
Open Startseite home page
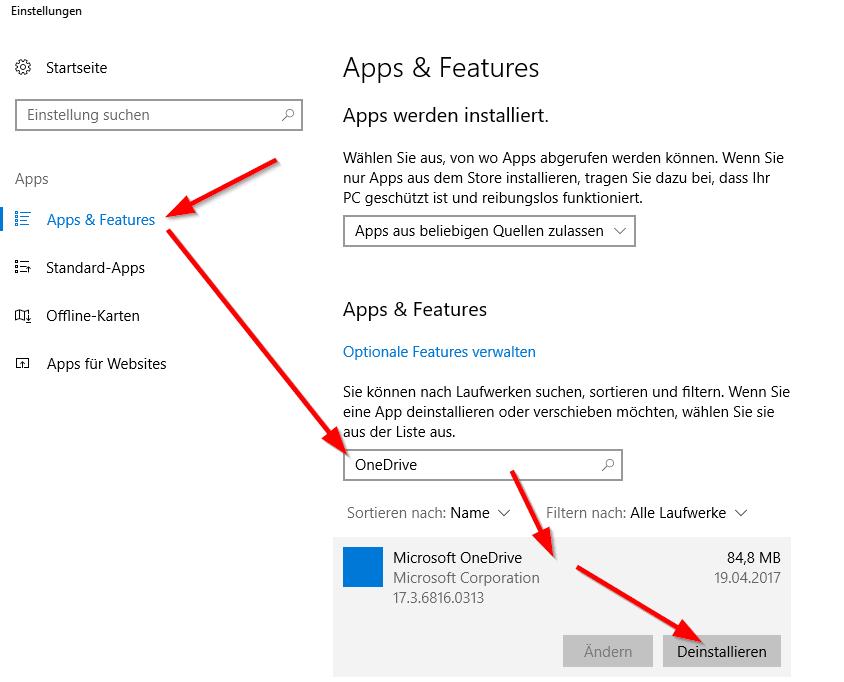tap(76, 68)
